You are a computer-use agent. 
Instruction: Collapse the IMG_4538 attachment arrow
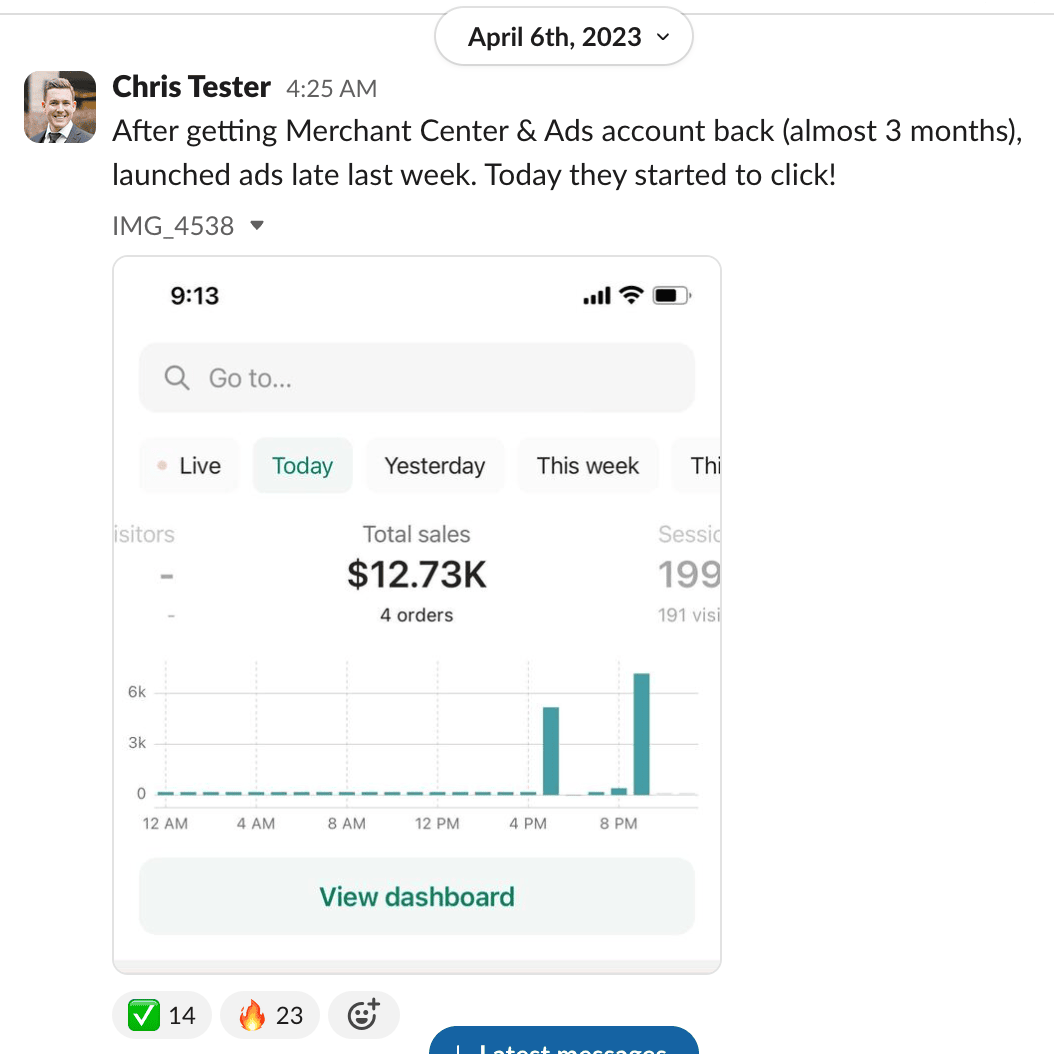pyautogui.click(x=257, y=226)
